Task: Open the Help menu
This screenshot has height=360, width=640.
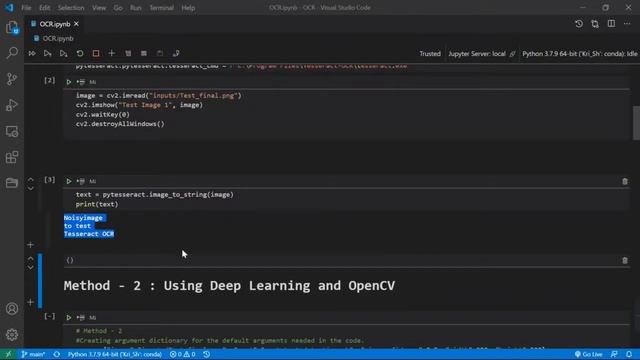Action: 188,8
